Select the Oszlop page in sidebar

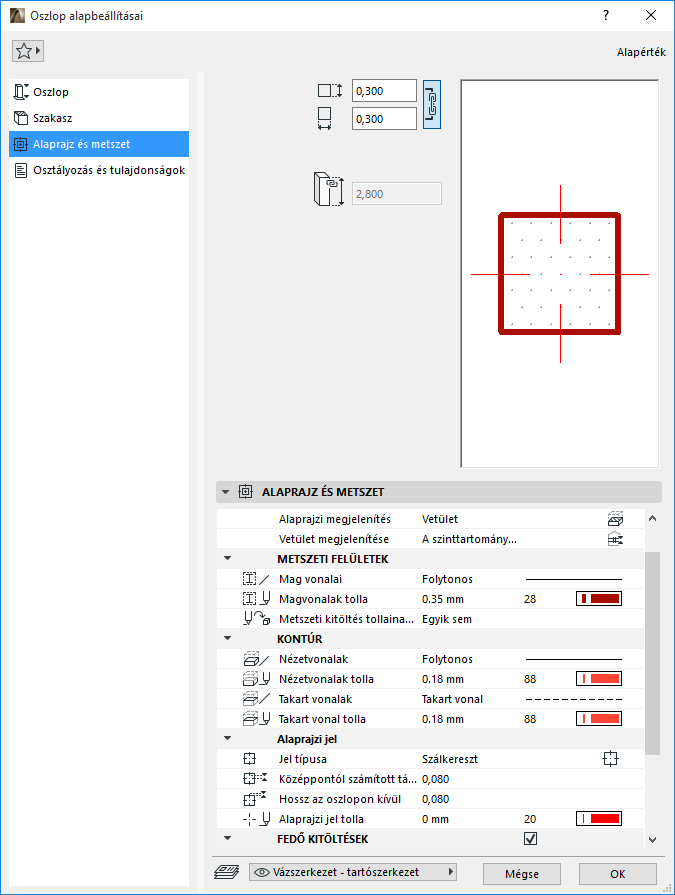tap(99, 92)
